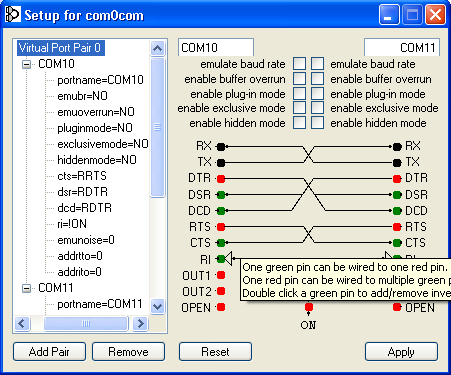Click the COM10 RX black pin
Viewport: 451px width, 375px height.
click(x=221, y=146)
